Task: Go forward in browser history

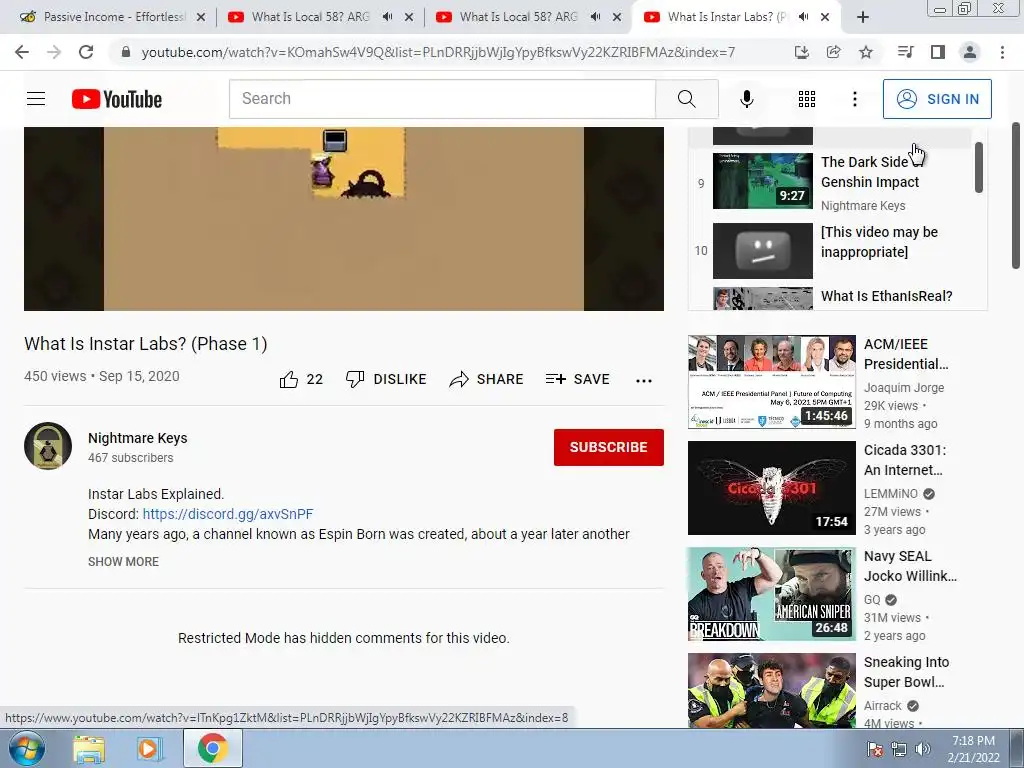Action: point(54,52)
